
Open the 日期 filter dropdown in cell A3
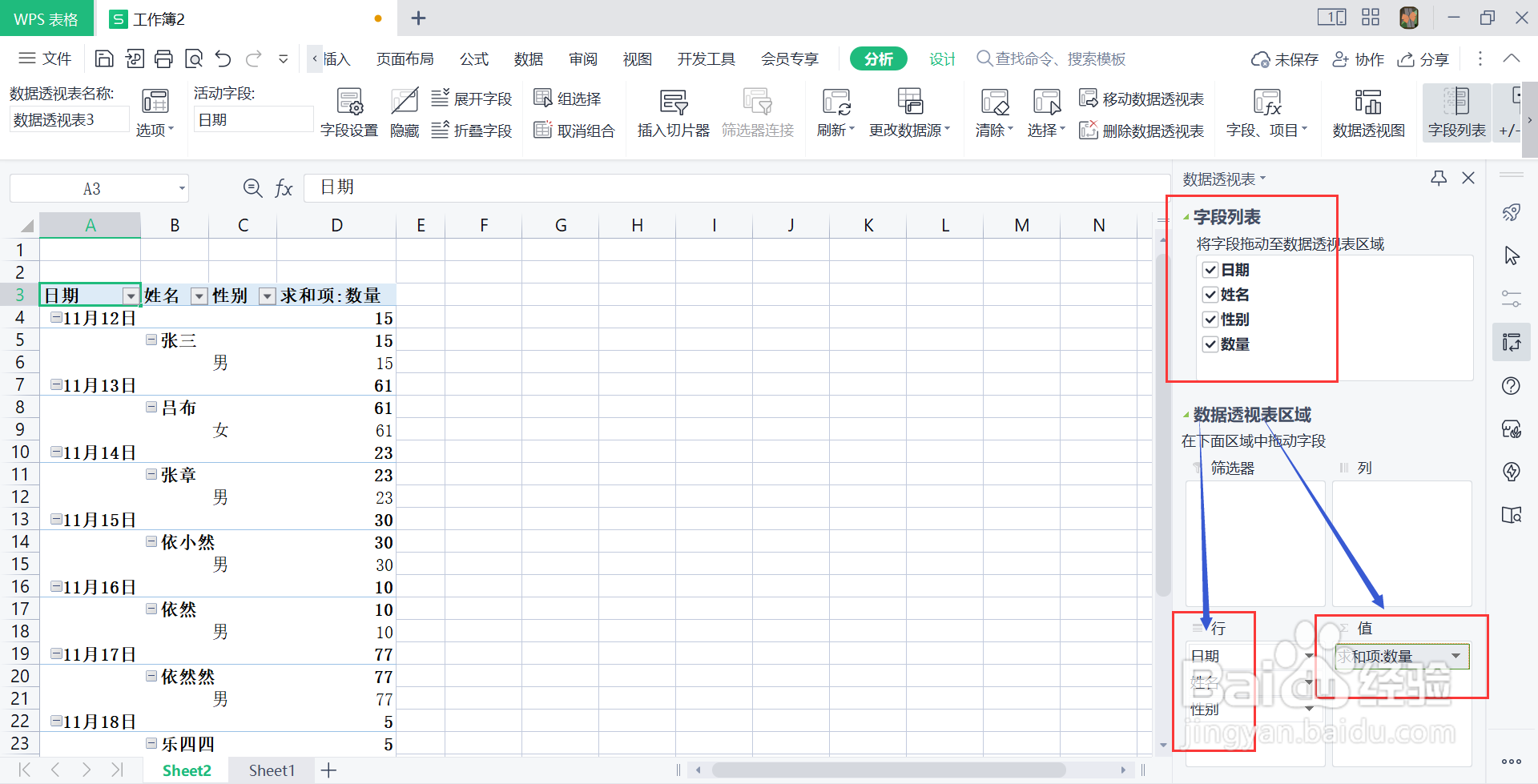click(x=131, y=296)
